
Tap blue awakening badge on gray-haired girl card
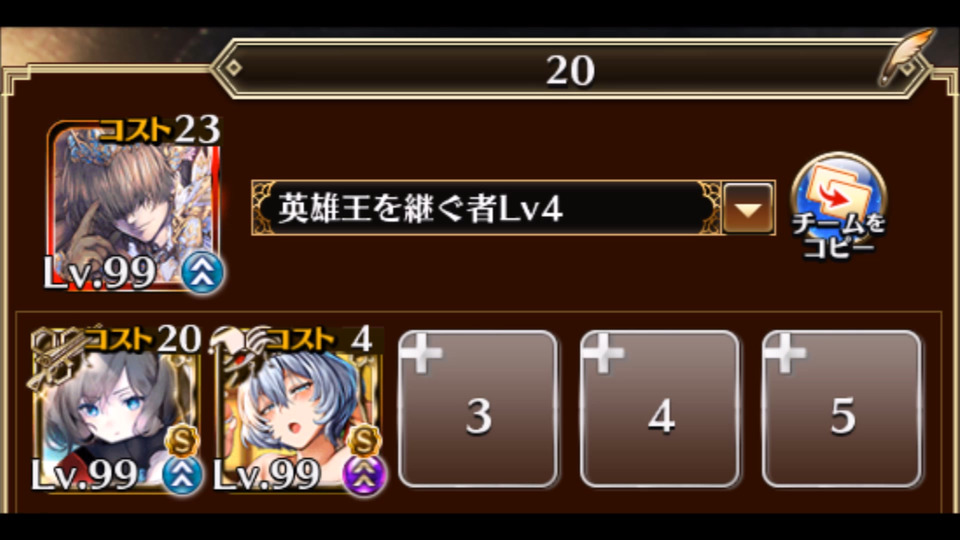[x=182, y=475]
